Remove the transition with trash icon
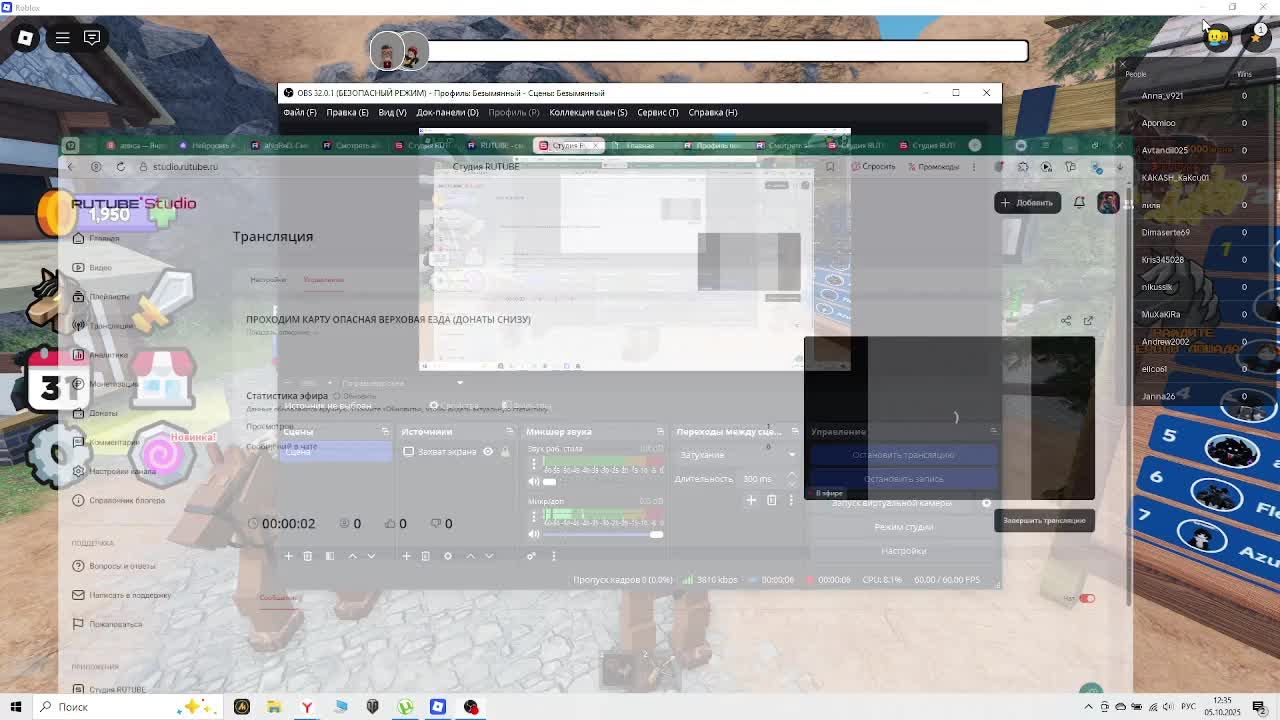Image resolution: width=1280 pixels, height=720 pixels. tap(771, 500)
